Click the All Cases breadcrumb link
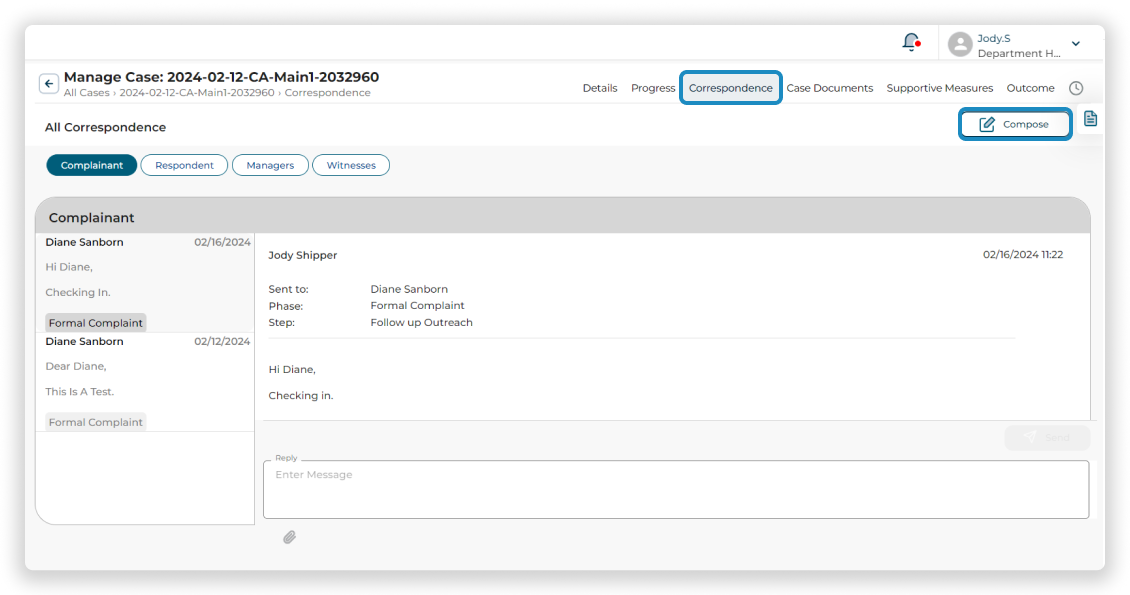1130x595 pixels. (x=85, y=93)
